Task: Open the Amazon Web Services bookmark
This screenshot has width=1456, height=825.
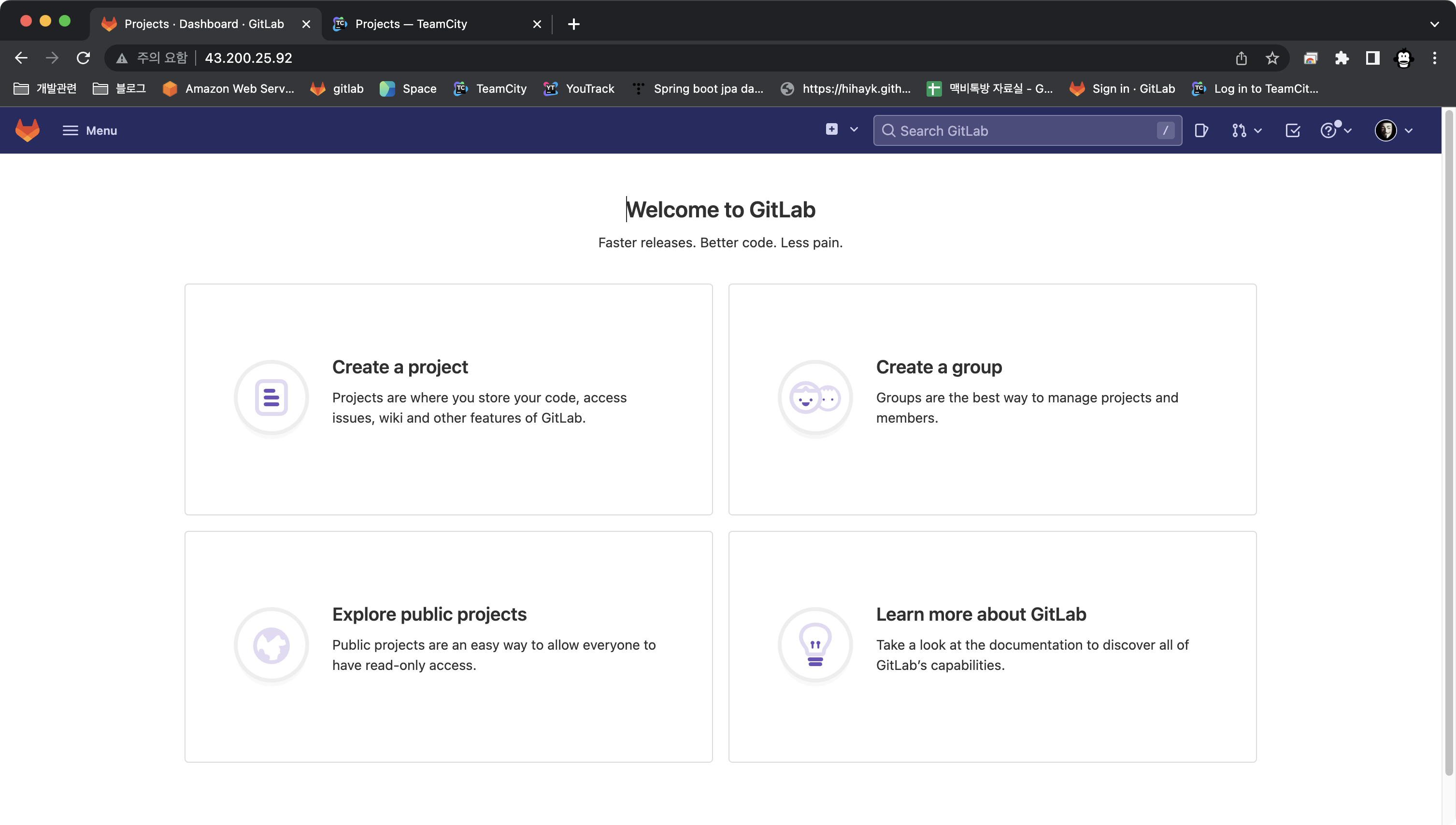Action: click(228, 88)
